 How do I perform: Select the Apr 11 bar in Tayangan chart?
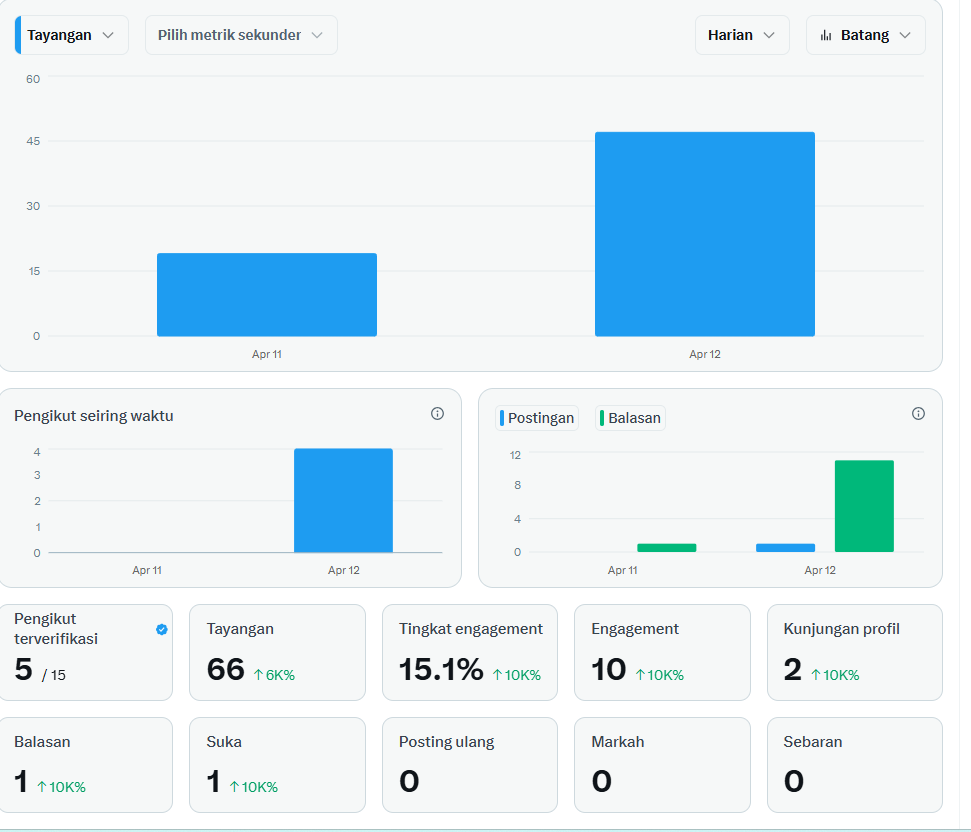267,295
